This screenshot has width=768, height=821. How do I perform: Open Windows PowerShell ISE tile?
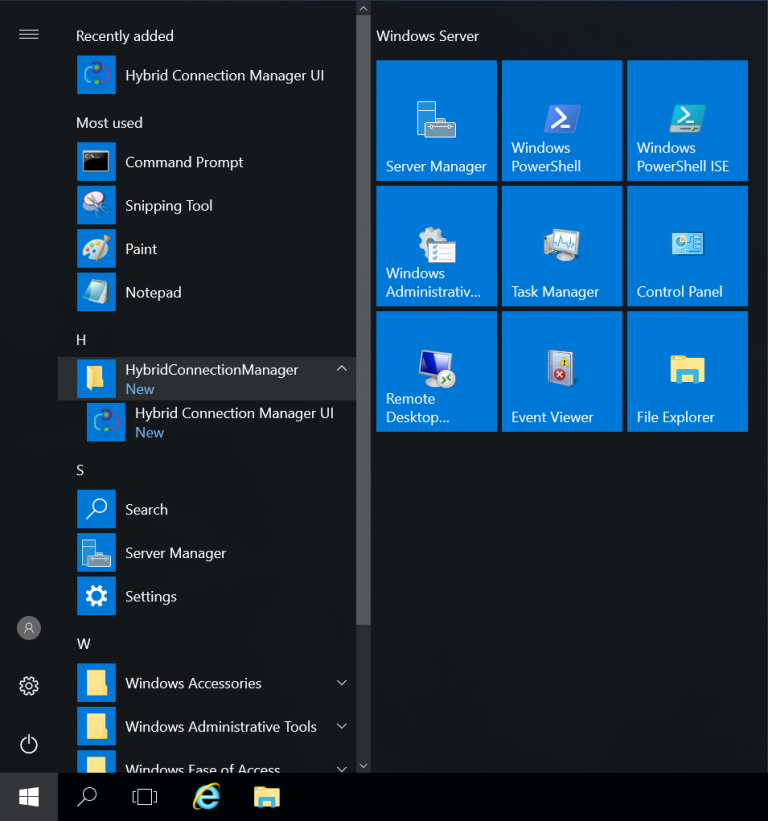click(x=687, y=120)
